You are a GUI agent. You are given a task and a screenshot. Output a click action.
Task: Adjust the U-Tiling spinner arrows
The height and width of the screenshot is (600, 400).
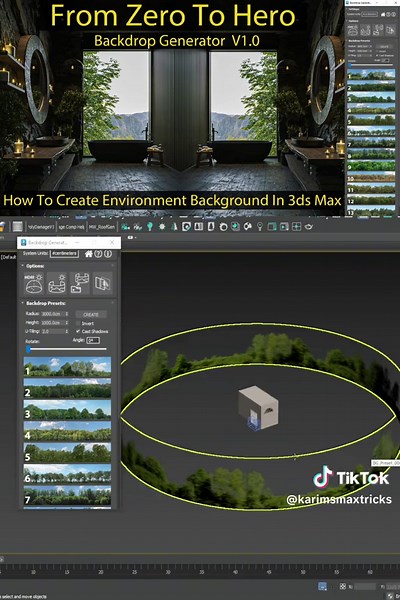pos(67,331)
